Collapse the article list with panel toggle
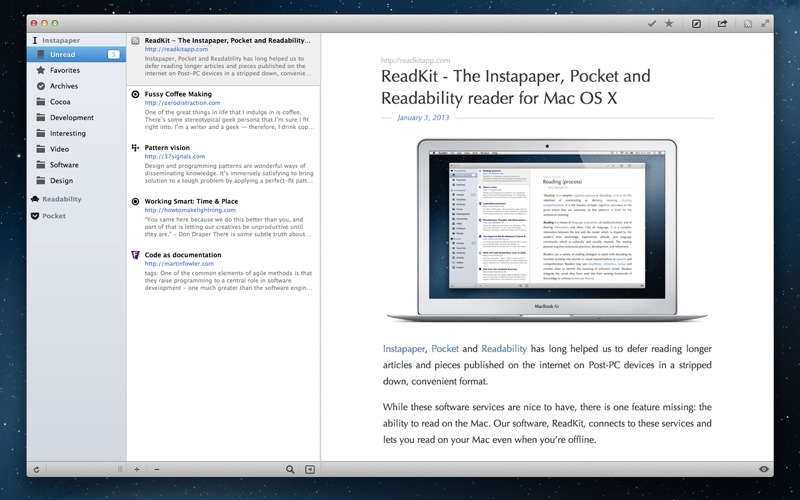The height and width of the screenshot is (500, 800). pyautogui.click(x=310, y=469)
